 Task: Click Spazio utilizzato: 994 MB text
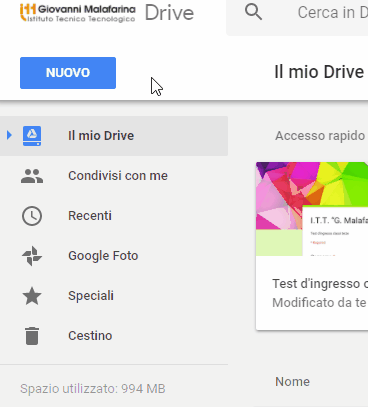(93, 389)
